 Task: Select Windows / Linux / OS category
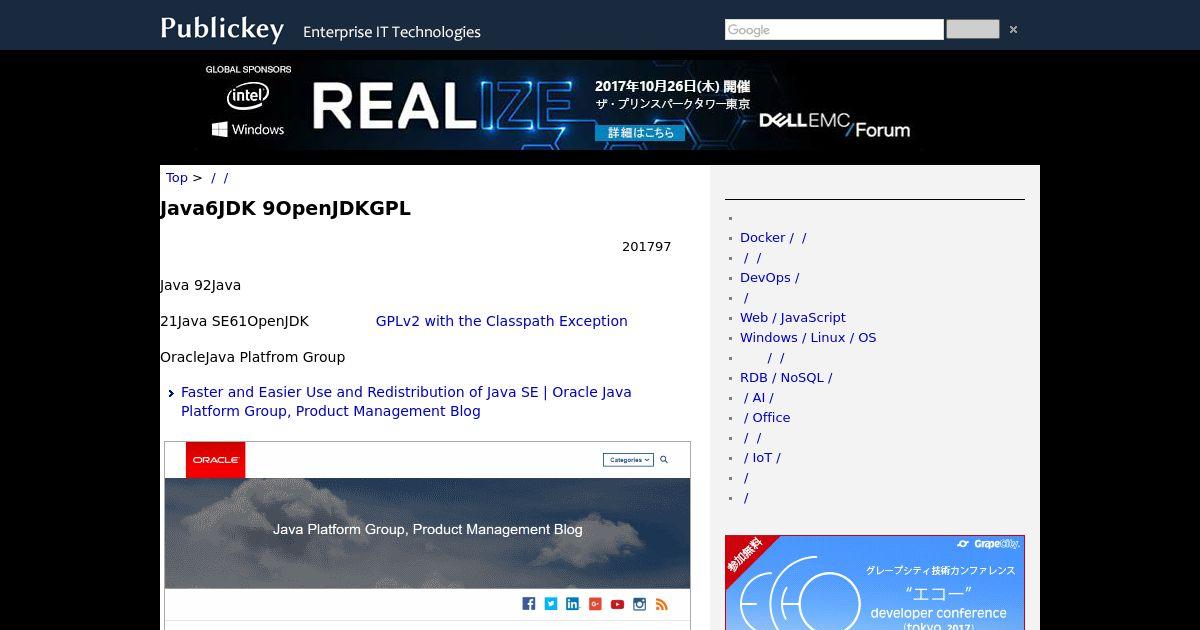coord(808,338)
